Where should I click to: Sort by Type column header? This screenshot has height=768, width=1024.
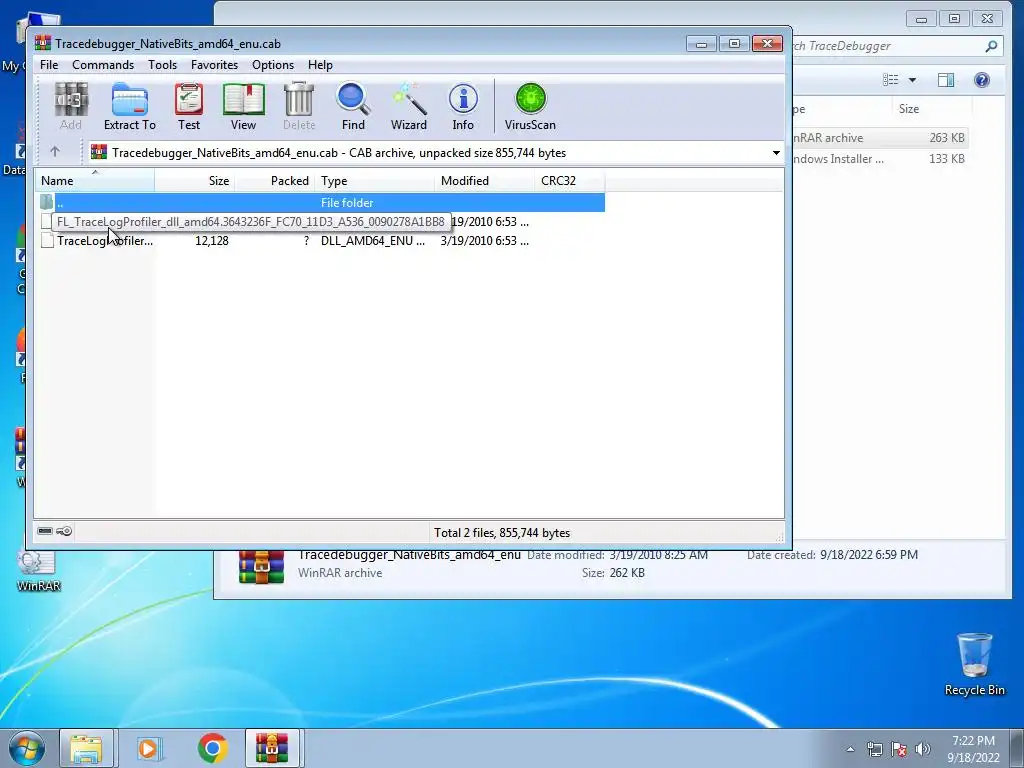(x=374, y=180)
